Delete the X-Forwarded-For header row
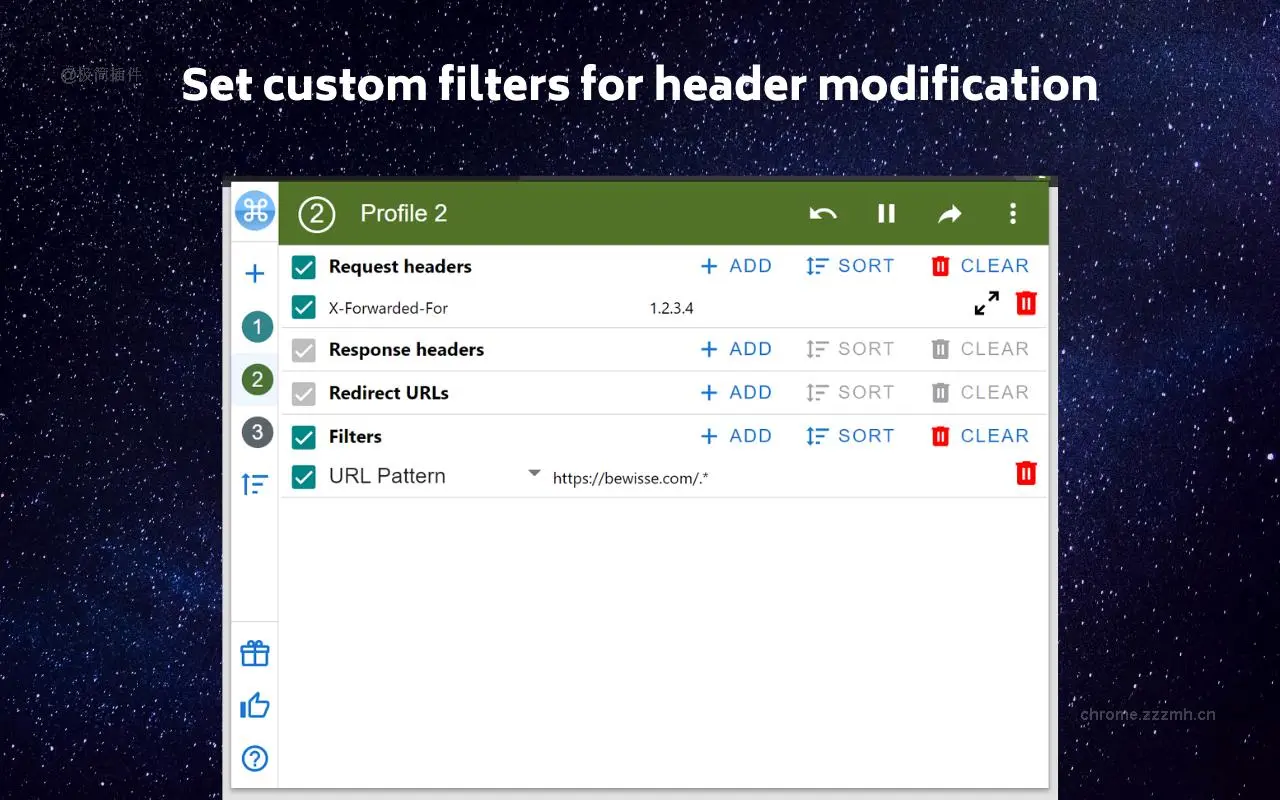This screenshot has height=800, width=1280. pyautogui.click(x=1025, y=303)
